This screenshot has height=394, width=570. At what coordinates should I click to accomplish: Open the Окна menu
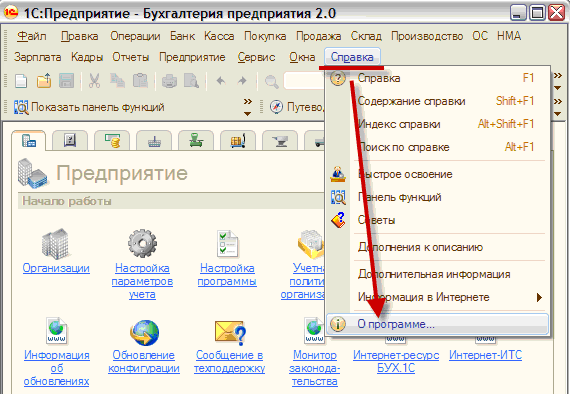[x=302, y=57]
